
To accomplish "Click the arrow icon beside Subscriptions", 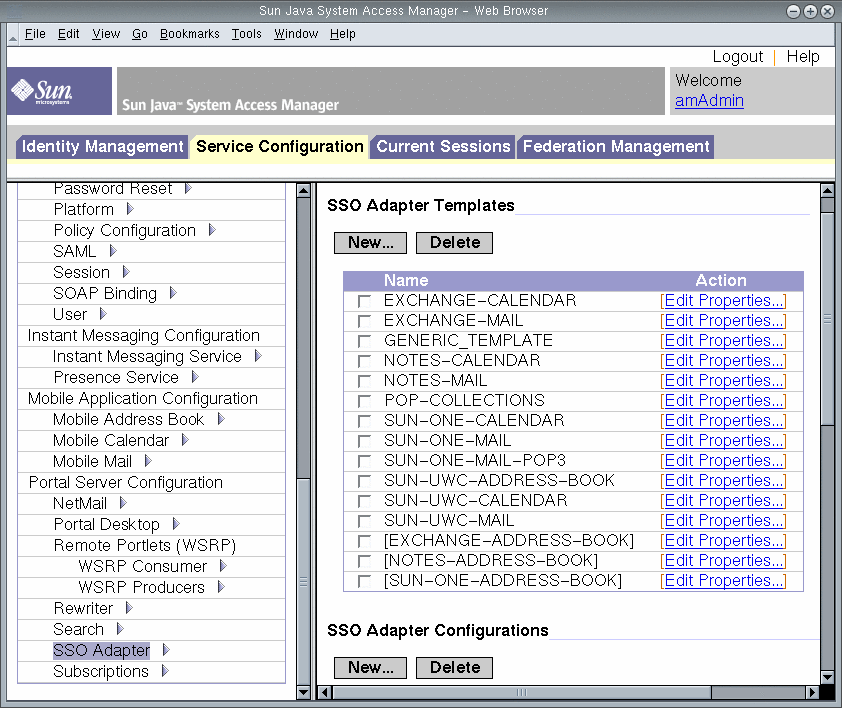I will pos(165,670).
